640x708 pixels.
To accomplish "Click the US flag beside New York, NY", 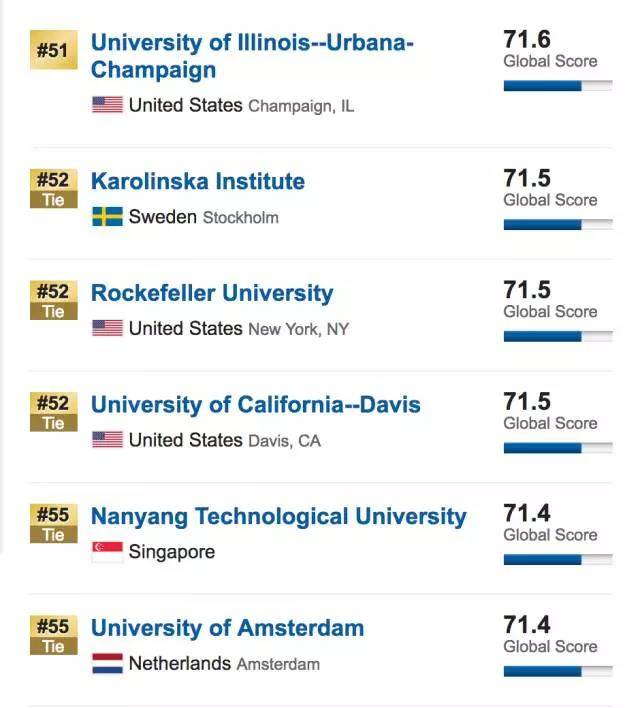I will click(107, 328).
